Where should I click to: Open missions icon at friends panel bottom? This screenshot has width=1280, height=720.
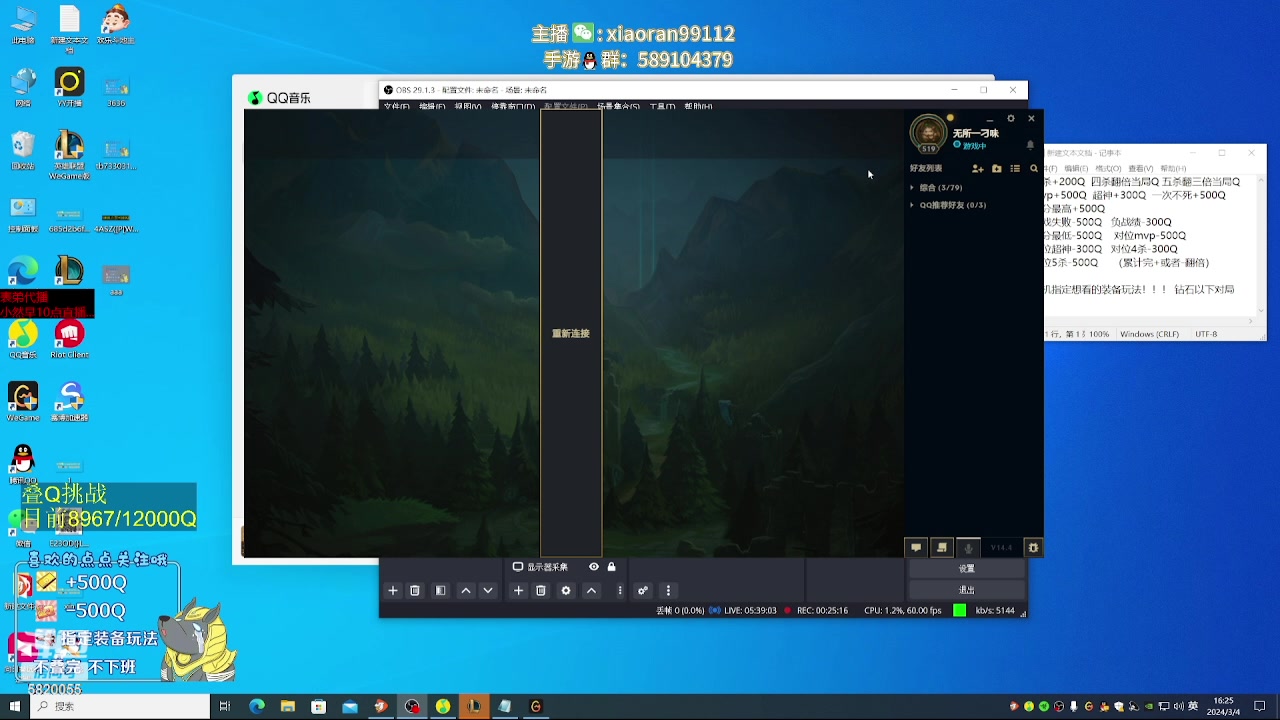coord(942,548)
